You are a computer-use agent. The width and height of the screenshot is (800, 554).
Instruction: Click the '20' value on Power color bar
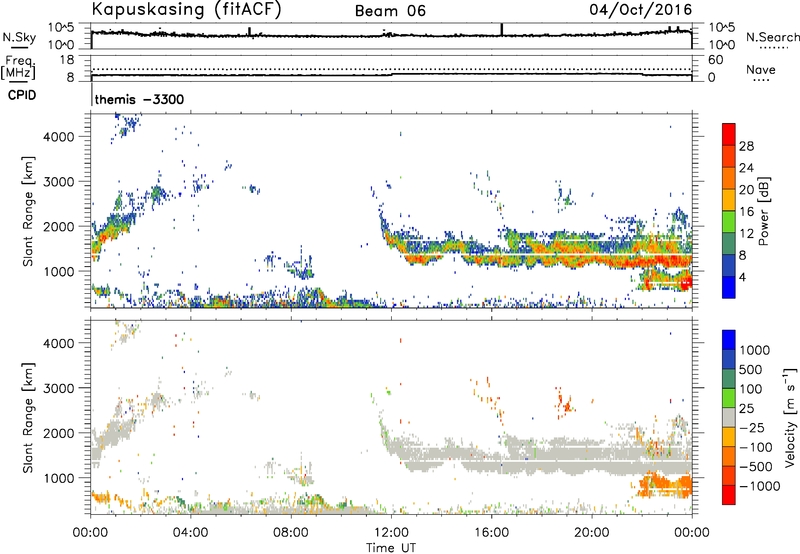pyautogui.click(x=746, y=190)
